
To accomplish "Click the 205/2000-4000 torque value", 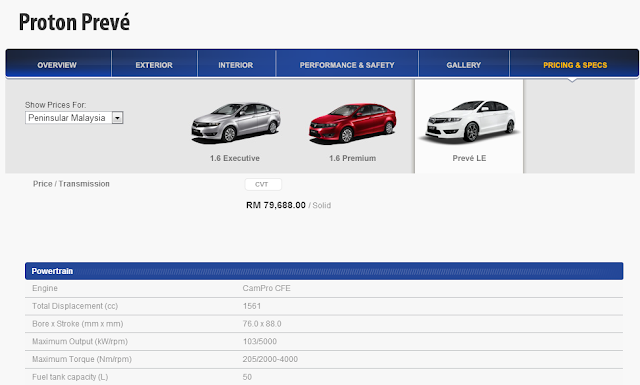I will point(270,359).
